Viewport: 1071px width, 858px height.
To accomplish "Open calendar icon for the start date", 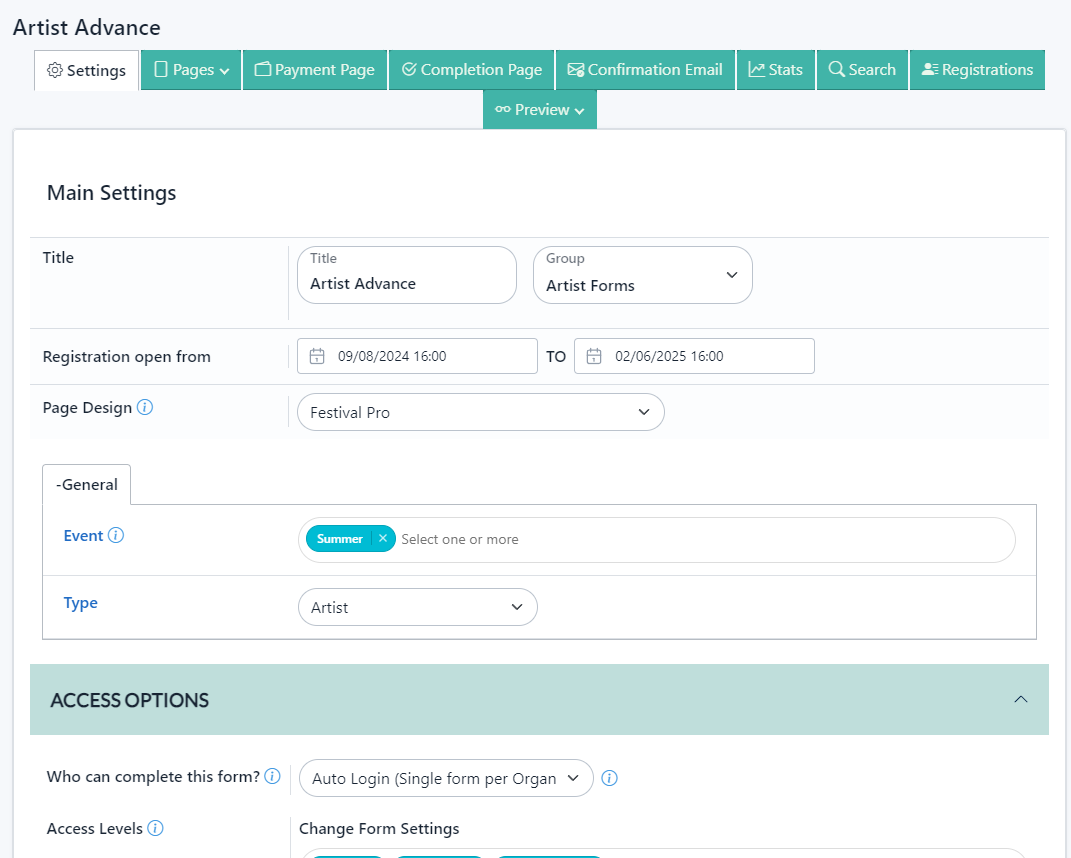I will point(317,356).
